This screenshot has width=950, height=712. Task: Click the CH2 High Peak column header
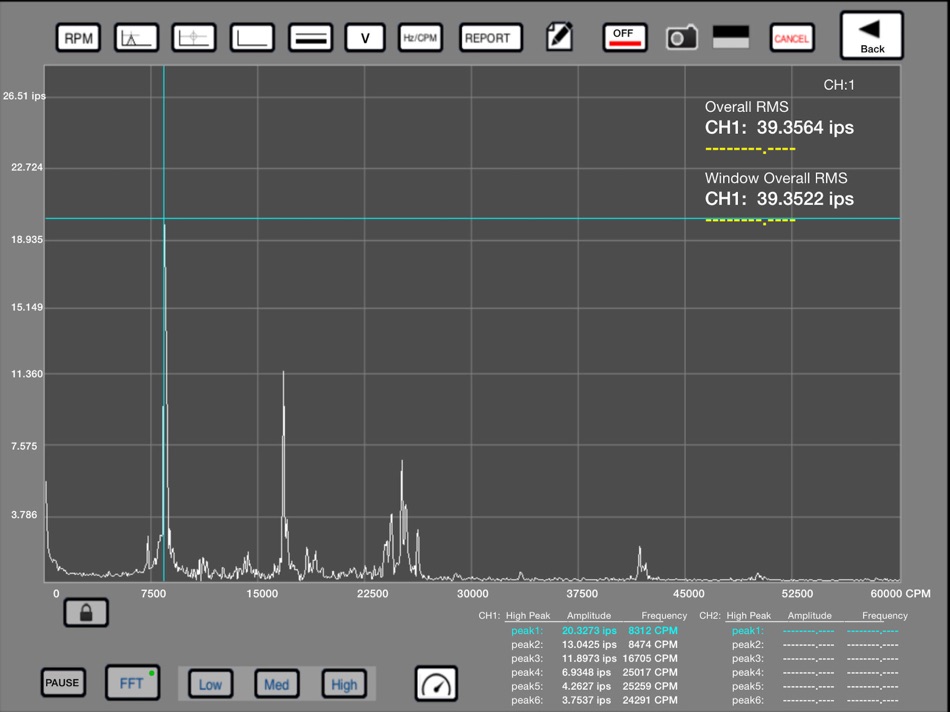748,616
